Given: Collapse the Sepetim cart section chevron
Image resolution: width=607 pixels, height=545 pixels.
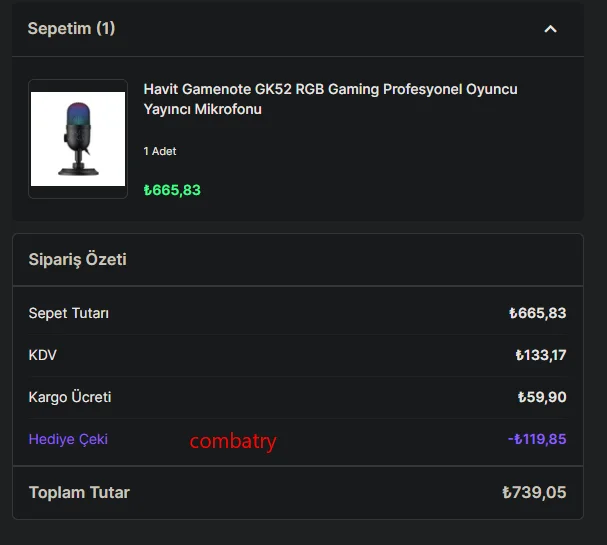Looking at the screenshot, I should [x=550, y=29].
